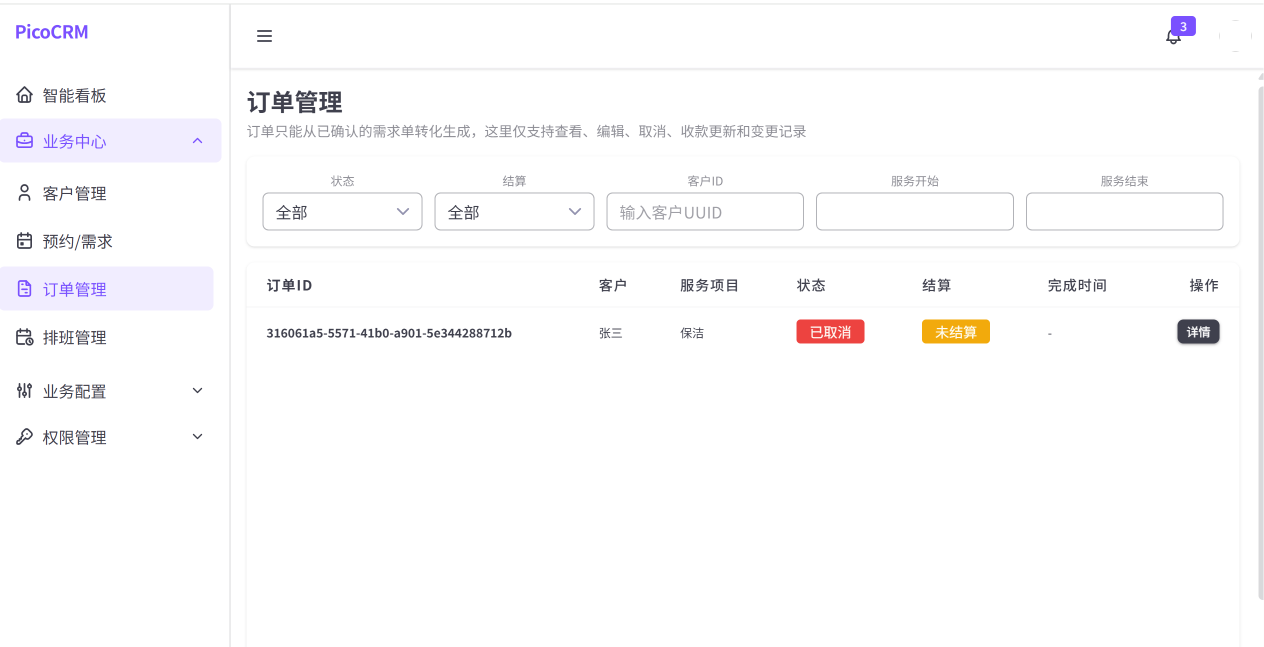Click the briefcase icon beside 业务中心
The image size is (1264, 647).
pos(25,141)
